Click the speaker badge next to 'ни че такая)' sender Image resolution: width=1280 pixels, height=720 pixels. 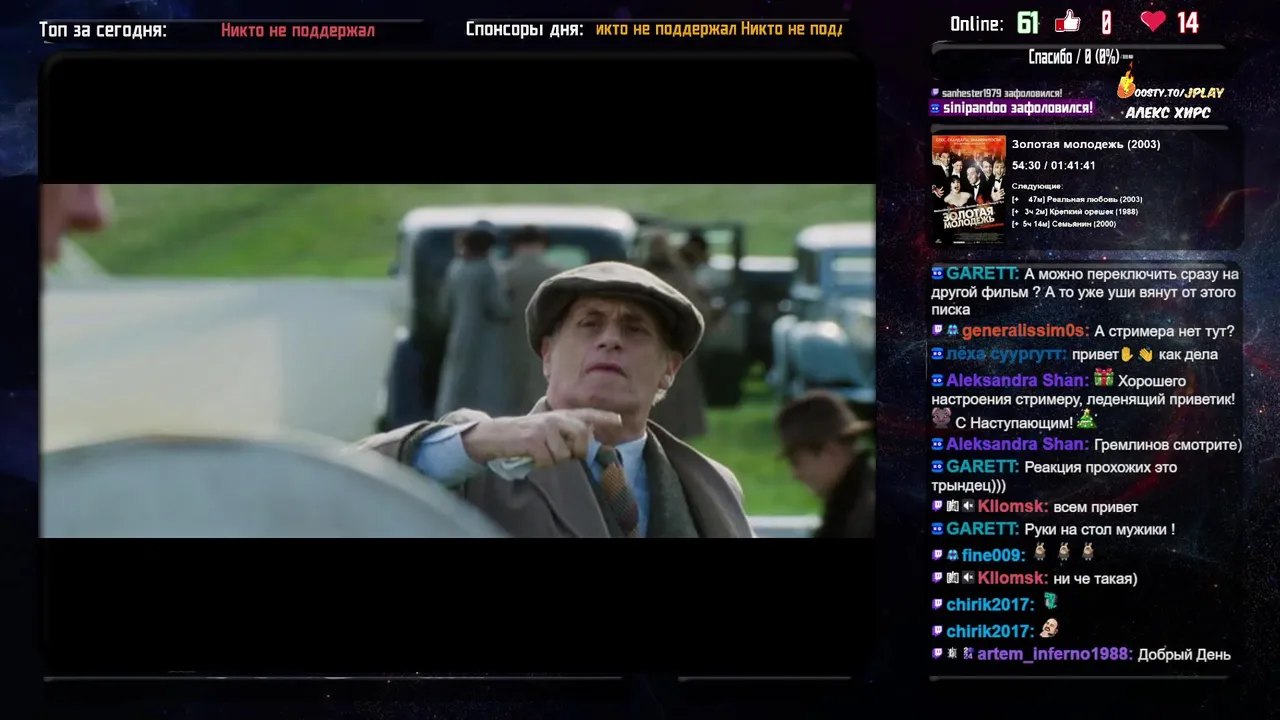coord(968,578)
